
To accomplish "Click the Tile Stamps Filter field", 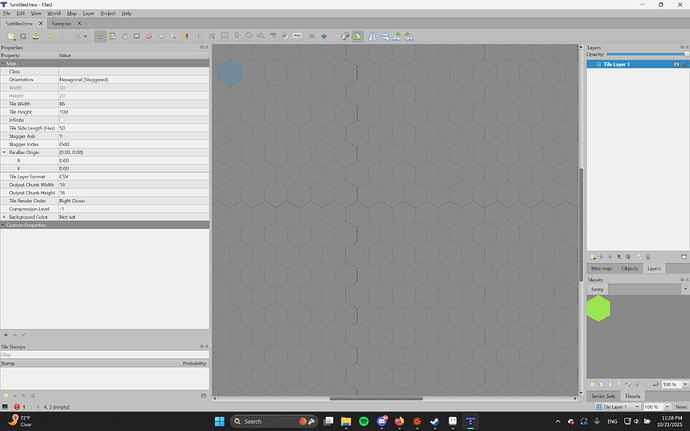I will (105, 355).
